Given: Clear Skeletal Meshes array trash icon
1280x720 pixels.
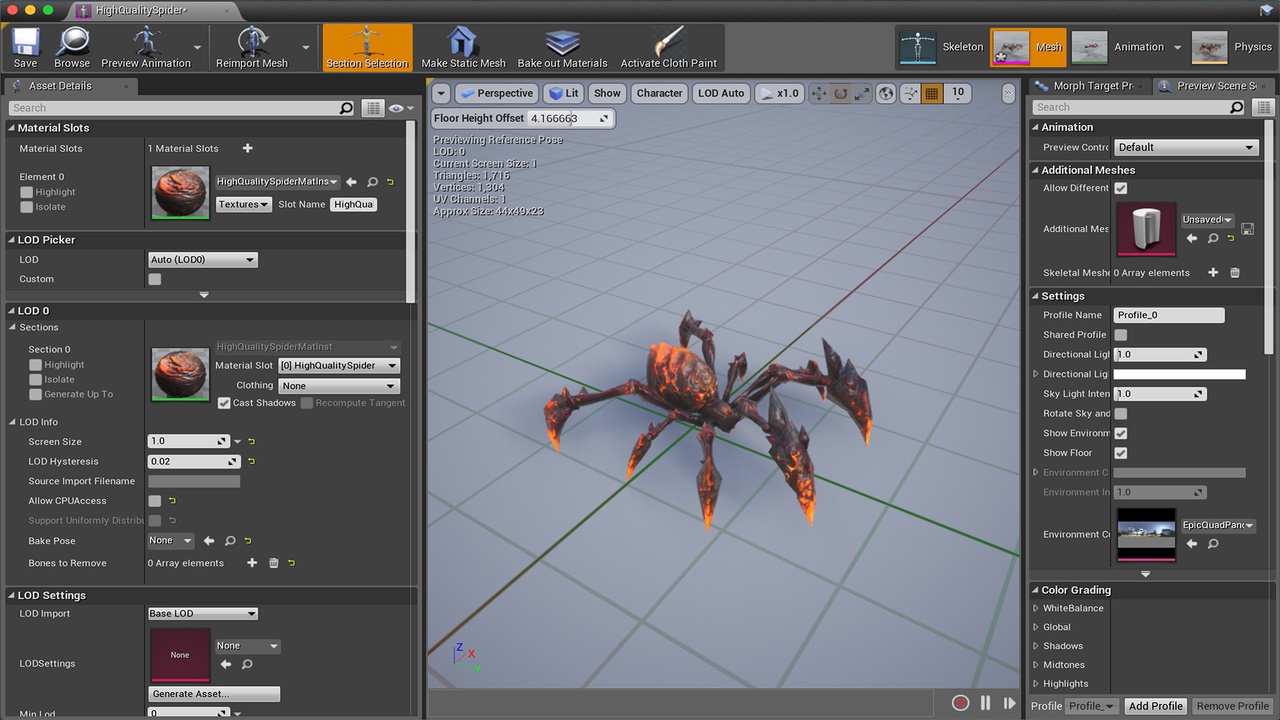Looking at the screenshot, I should tap(1235, 272).
